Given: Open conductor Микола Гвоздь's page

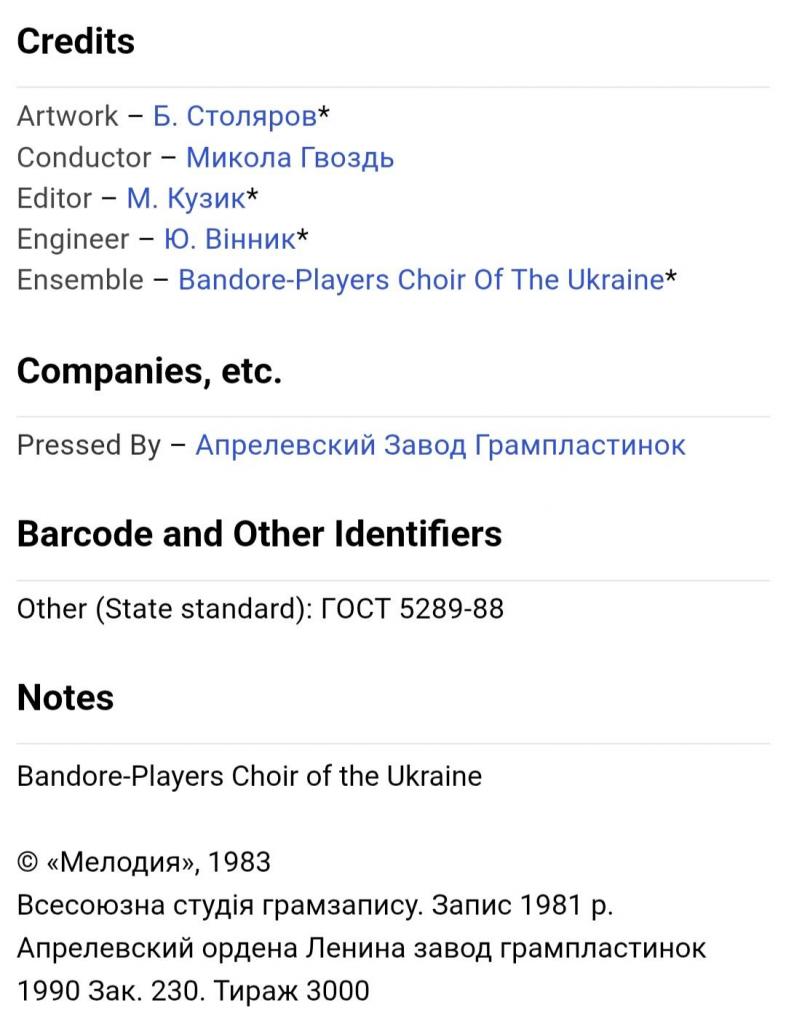Looking at the screenshot, I should coord(290,157).
